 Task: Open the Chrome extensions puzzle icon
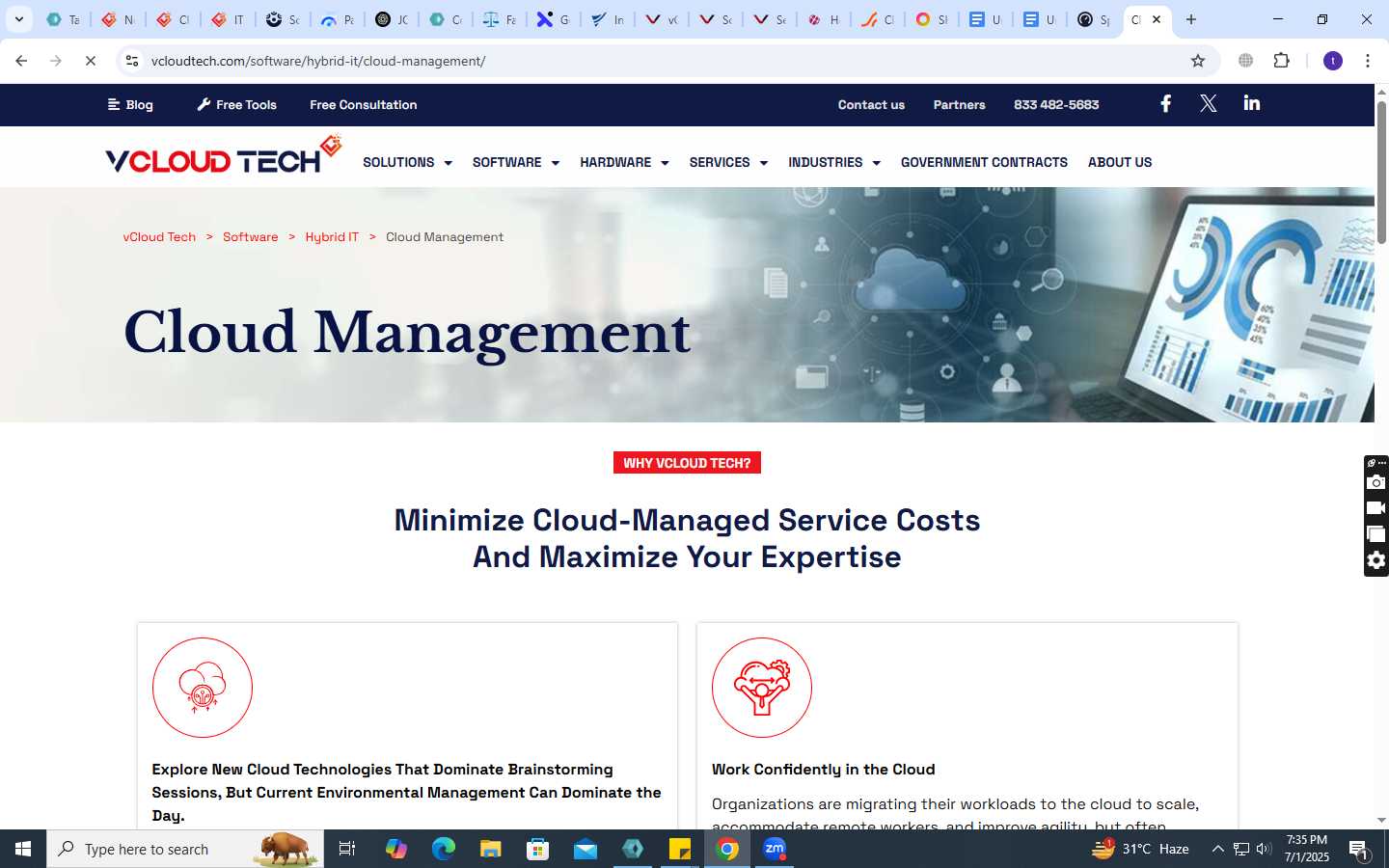[x=1281, y=61]
